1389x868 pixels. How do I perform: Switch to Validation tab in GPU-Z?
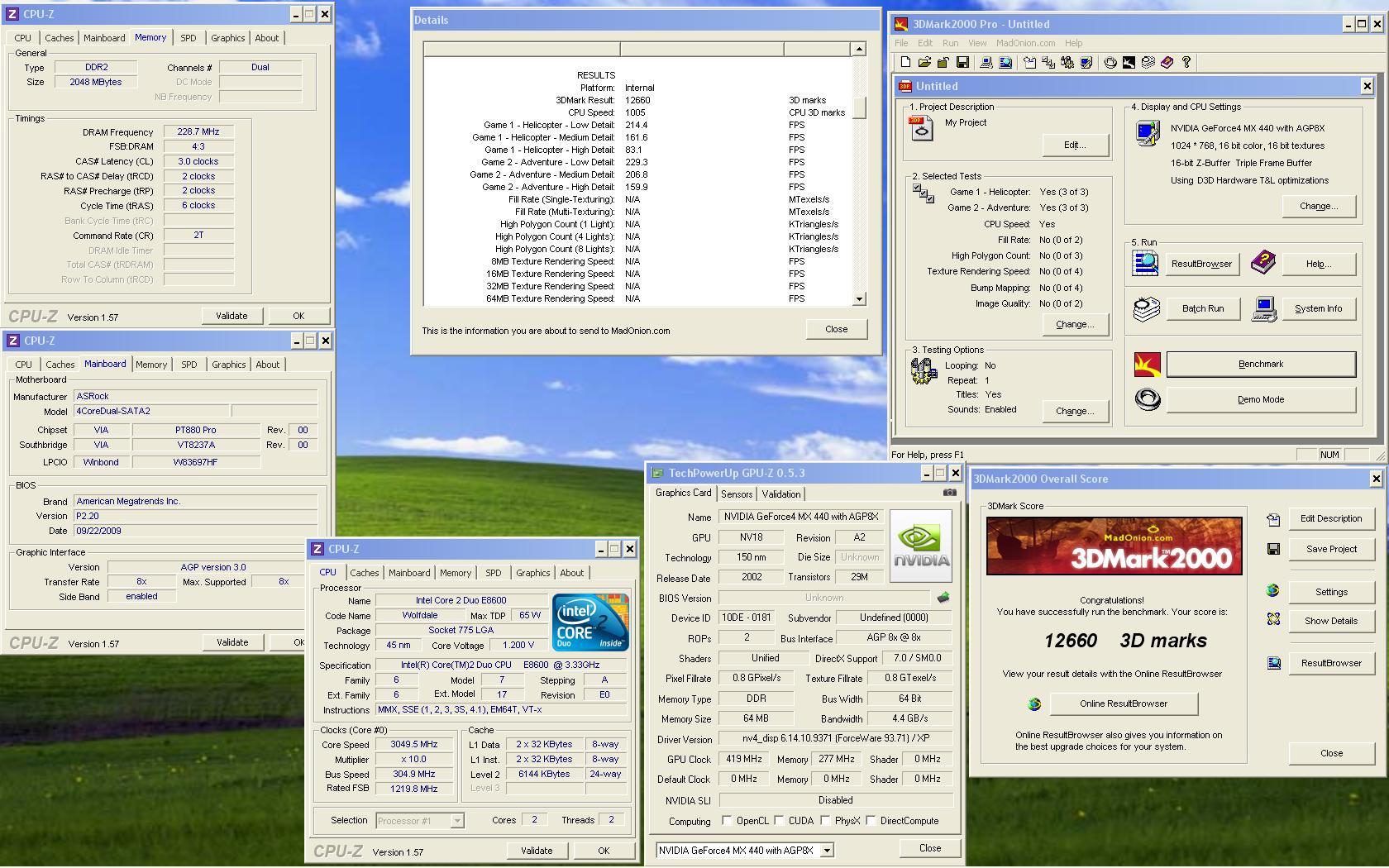(780, 494)
